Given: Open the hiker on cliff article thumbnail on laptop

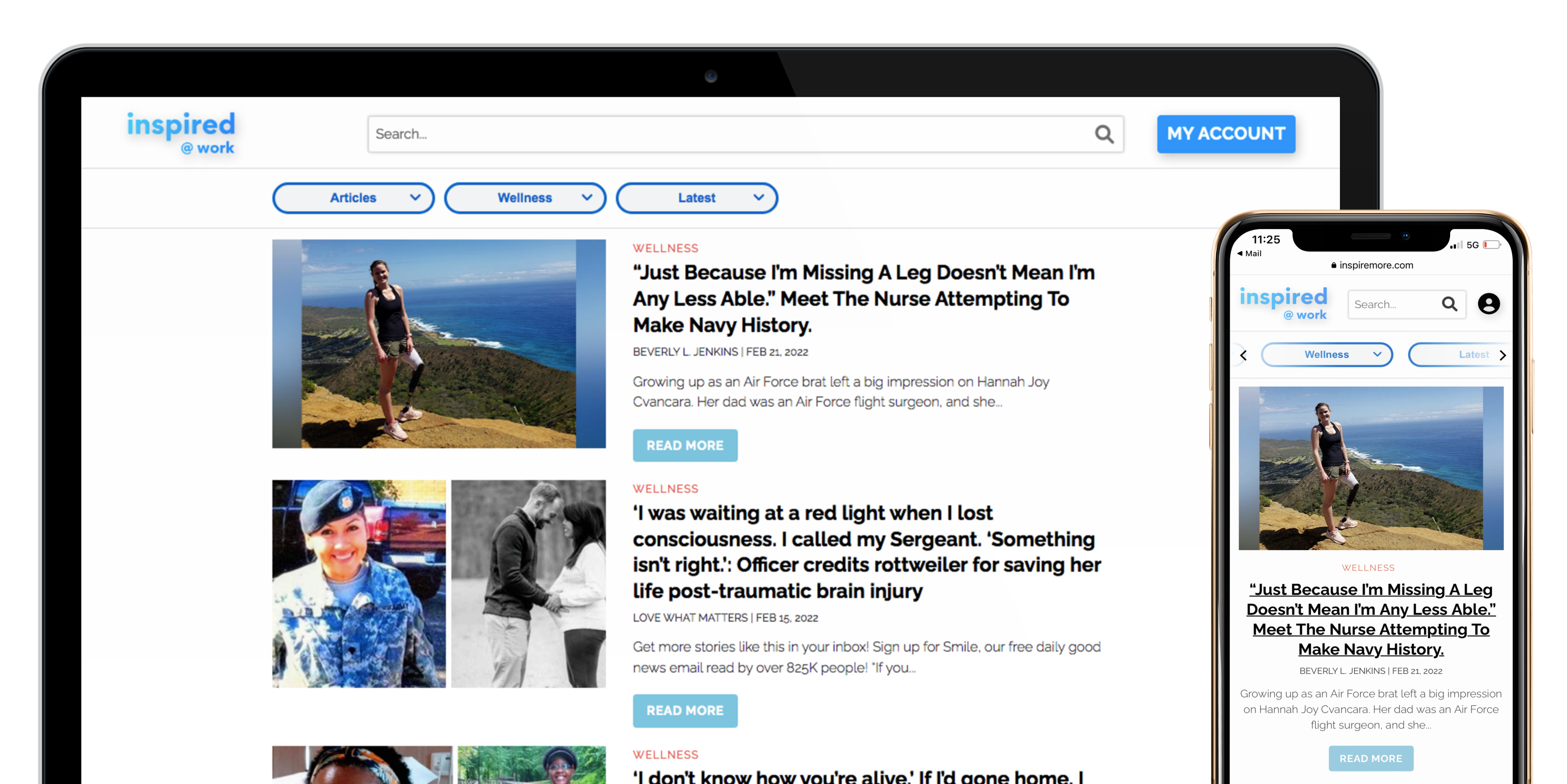Looking at the screenshot, I should click(x=439, y=343).
